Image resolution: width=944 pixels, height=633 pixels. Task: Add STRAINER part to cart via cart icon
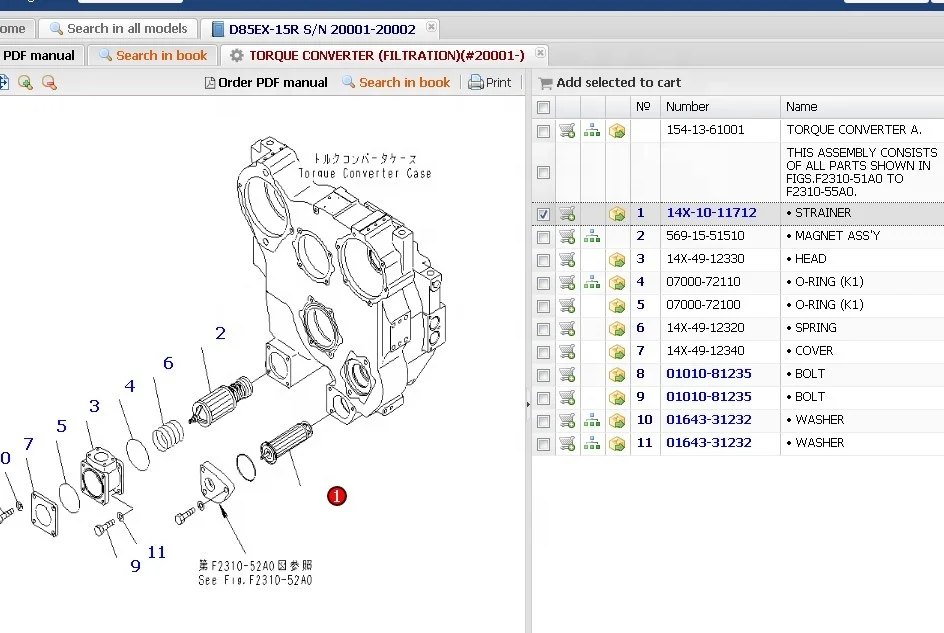click(567, 213)
